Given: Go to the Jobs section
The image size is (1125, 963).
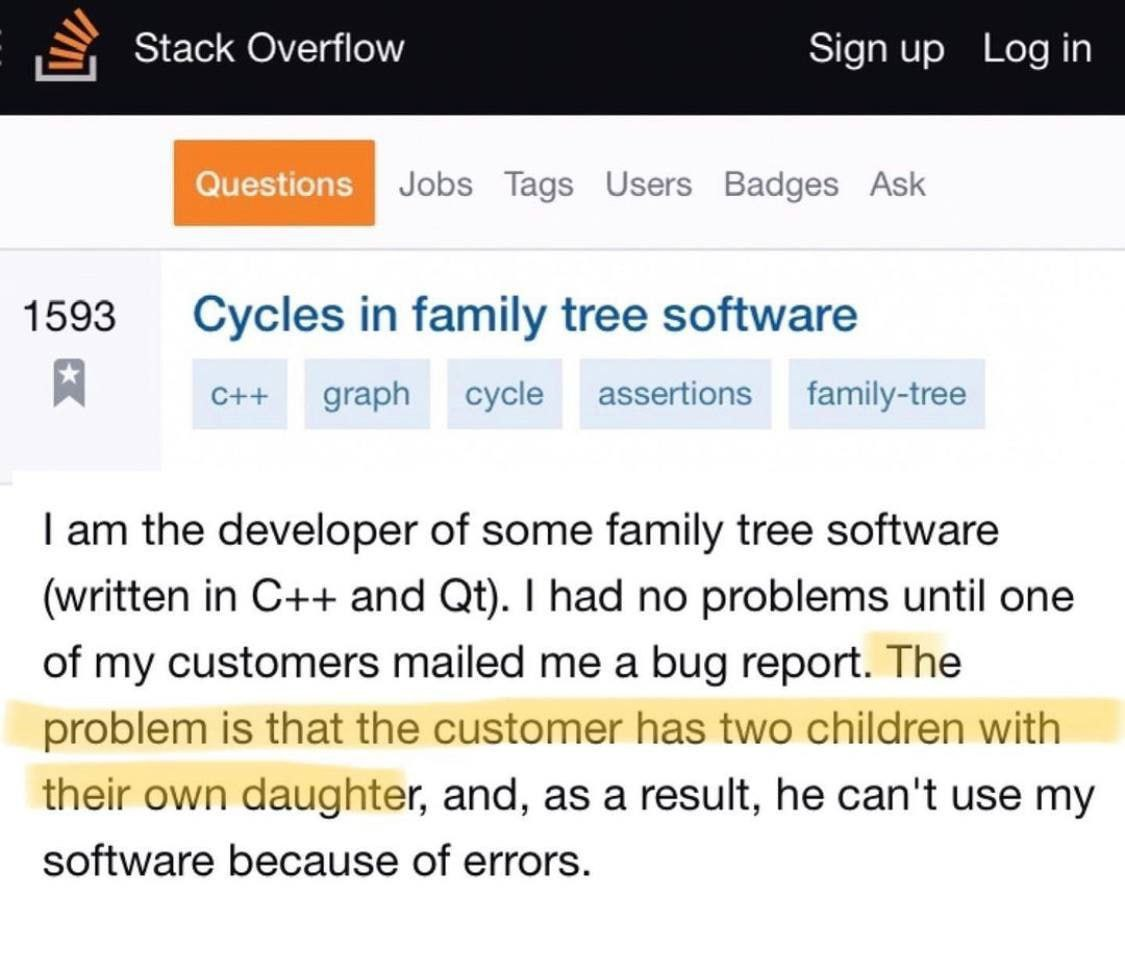Looking at the screenshot, I should pos(435,185).
